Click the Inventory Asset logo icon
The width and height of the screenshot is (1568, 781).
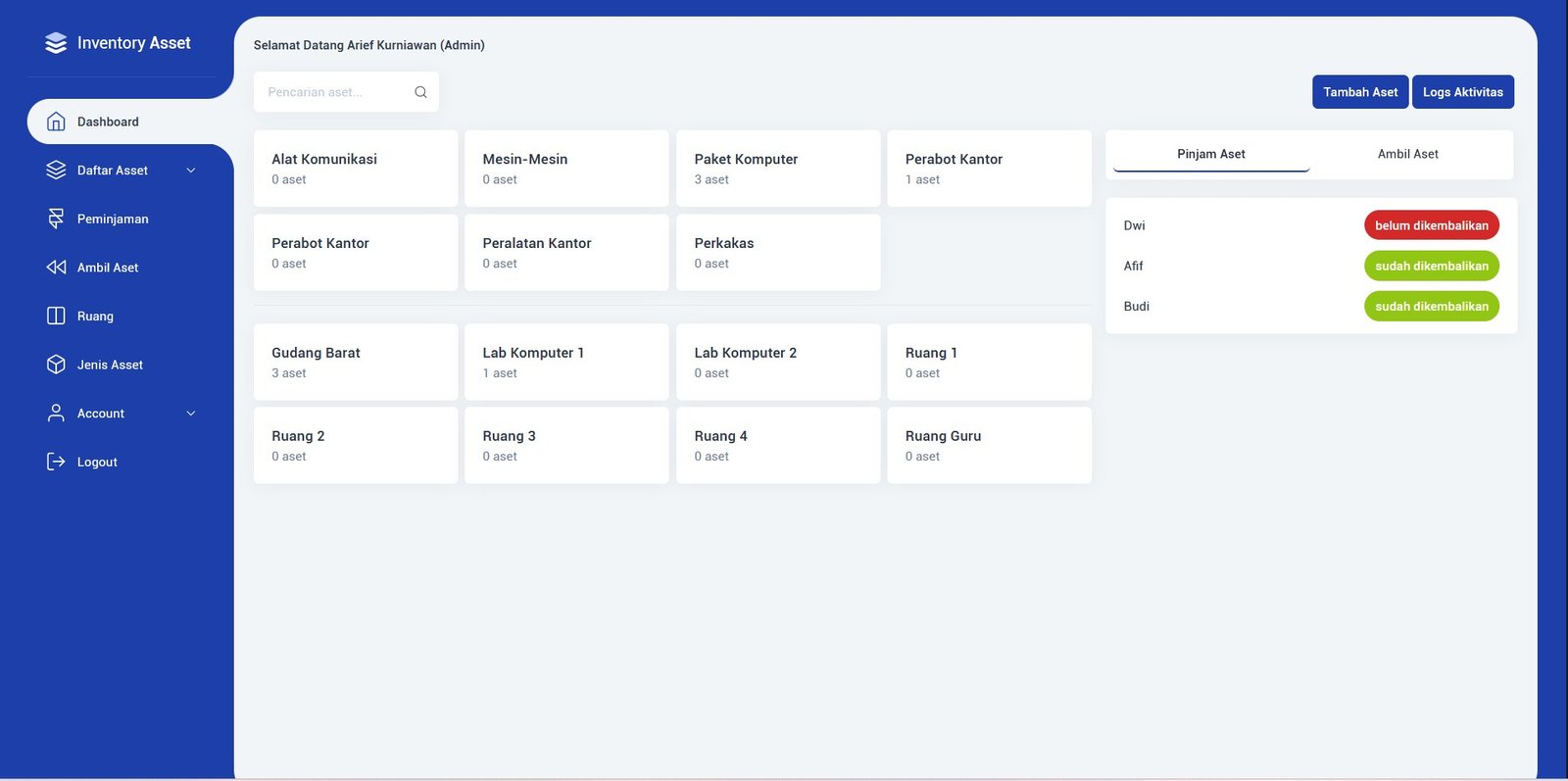[56, 43]
